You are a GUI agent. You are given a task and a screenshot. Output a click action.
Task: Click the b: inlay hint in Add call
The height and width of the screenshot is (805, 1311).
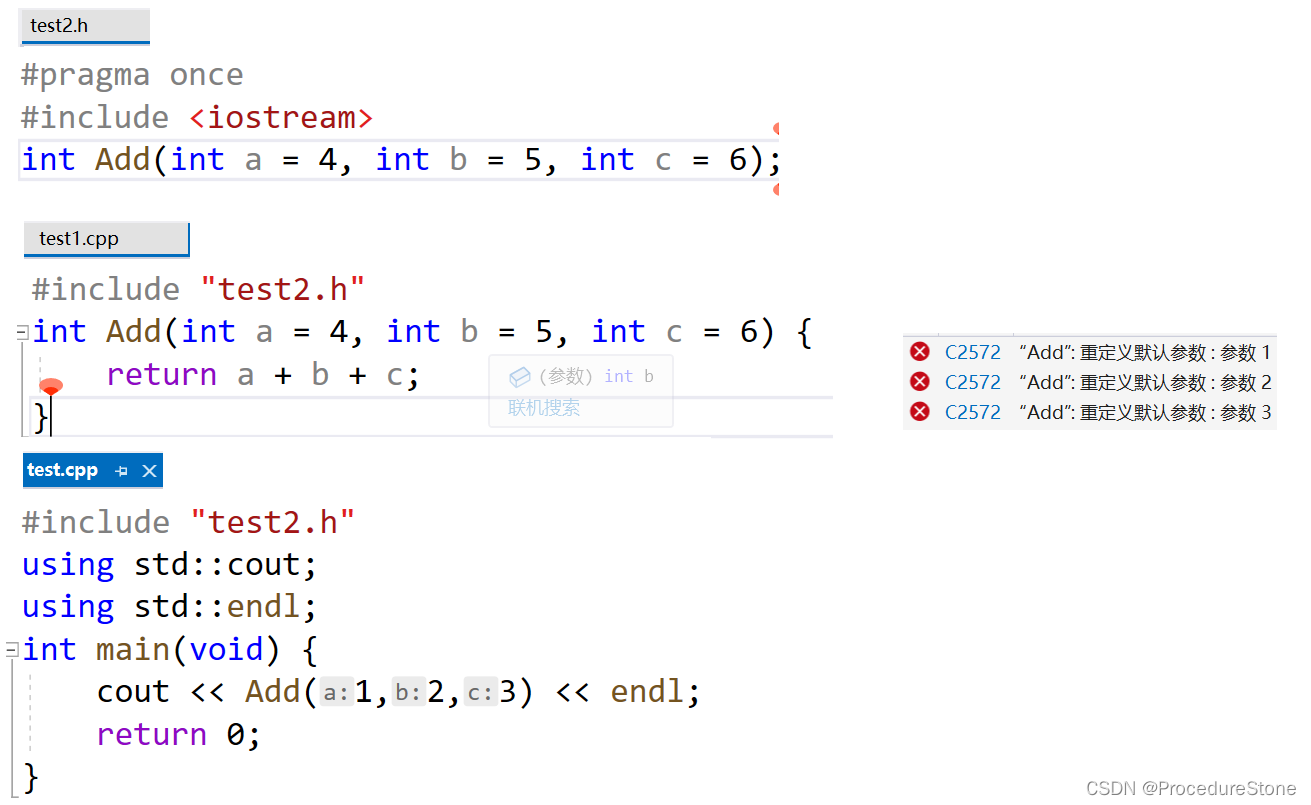tap(408, 692)
